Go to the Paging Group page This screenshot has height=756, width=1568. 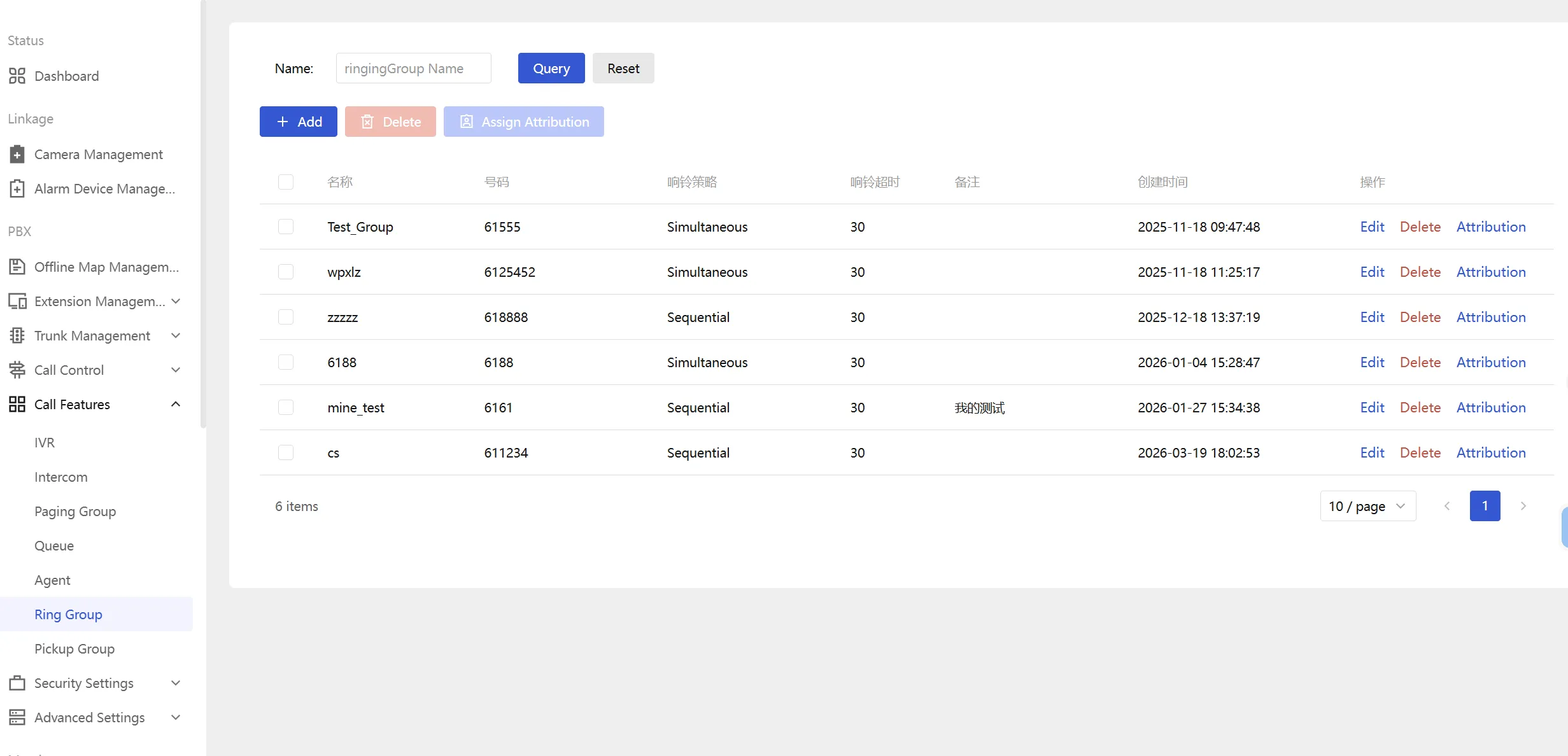pyautogui.click(x=75, y=512)
